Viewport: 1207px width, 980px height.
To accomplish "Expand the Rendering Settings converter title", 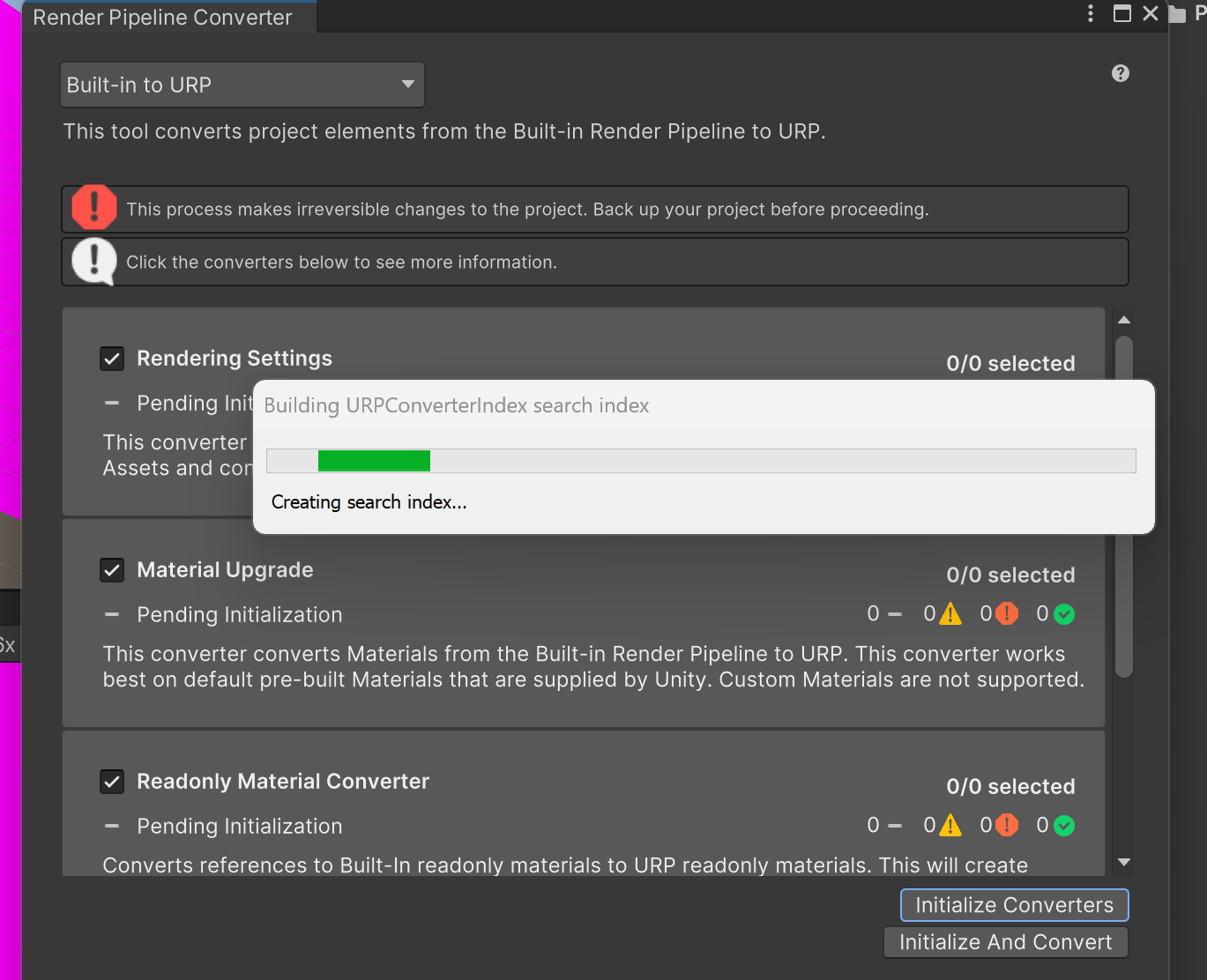I will click(235, 359).
